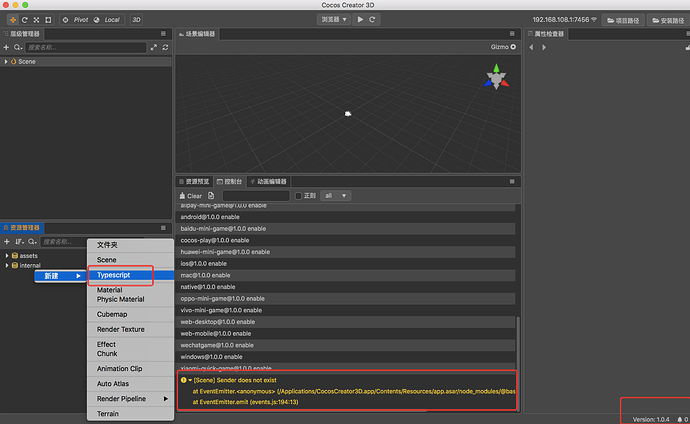Toggle the Local coordinate mode

107,20
